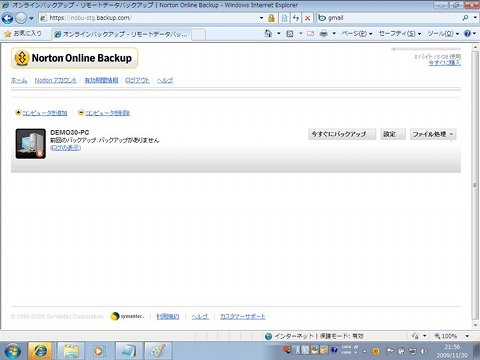Open the Favorites star button
The width and height of the screenshot is (480, 360).
pyautogui.click(x=23, y=34)
